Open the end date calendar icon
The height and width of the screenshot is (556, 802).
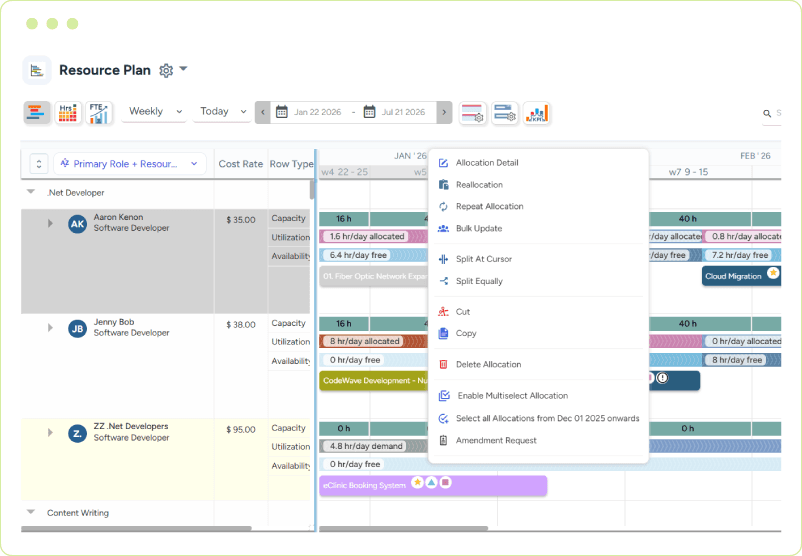coord(369,112)
